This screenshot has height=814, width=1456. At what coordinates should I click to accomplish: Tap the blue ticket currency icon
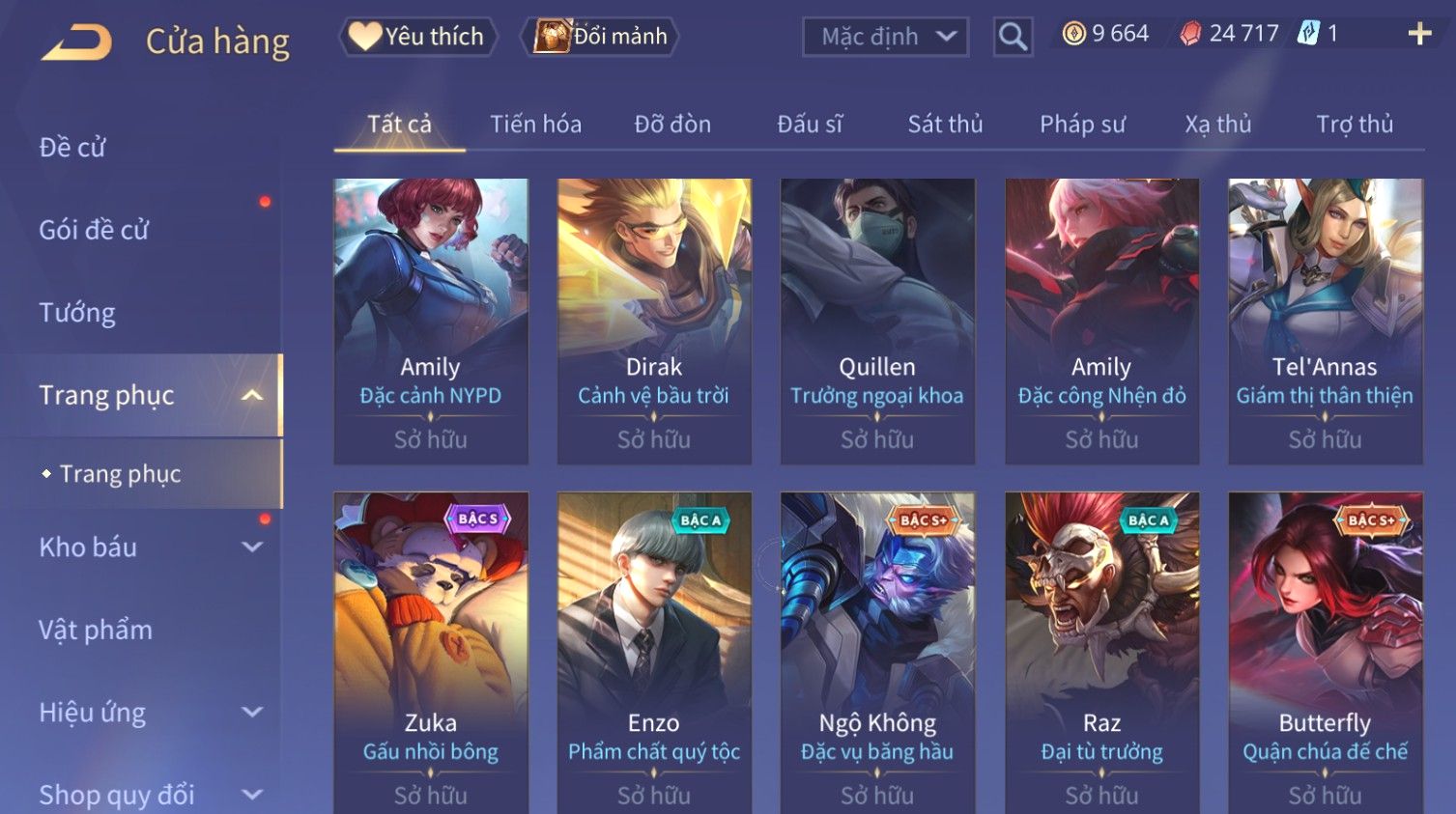click(1308, 34)
